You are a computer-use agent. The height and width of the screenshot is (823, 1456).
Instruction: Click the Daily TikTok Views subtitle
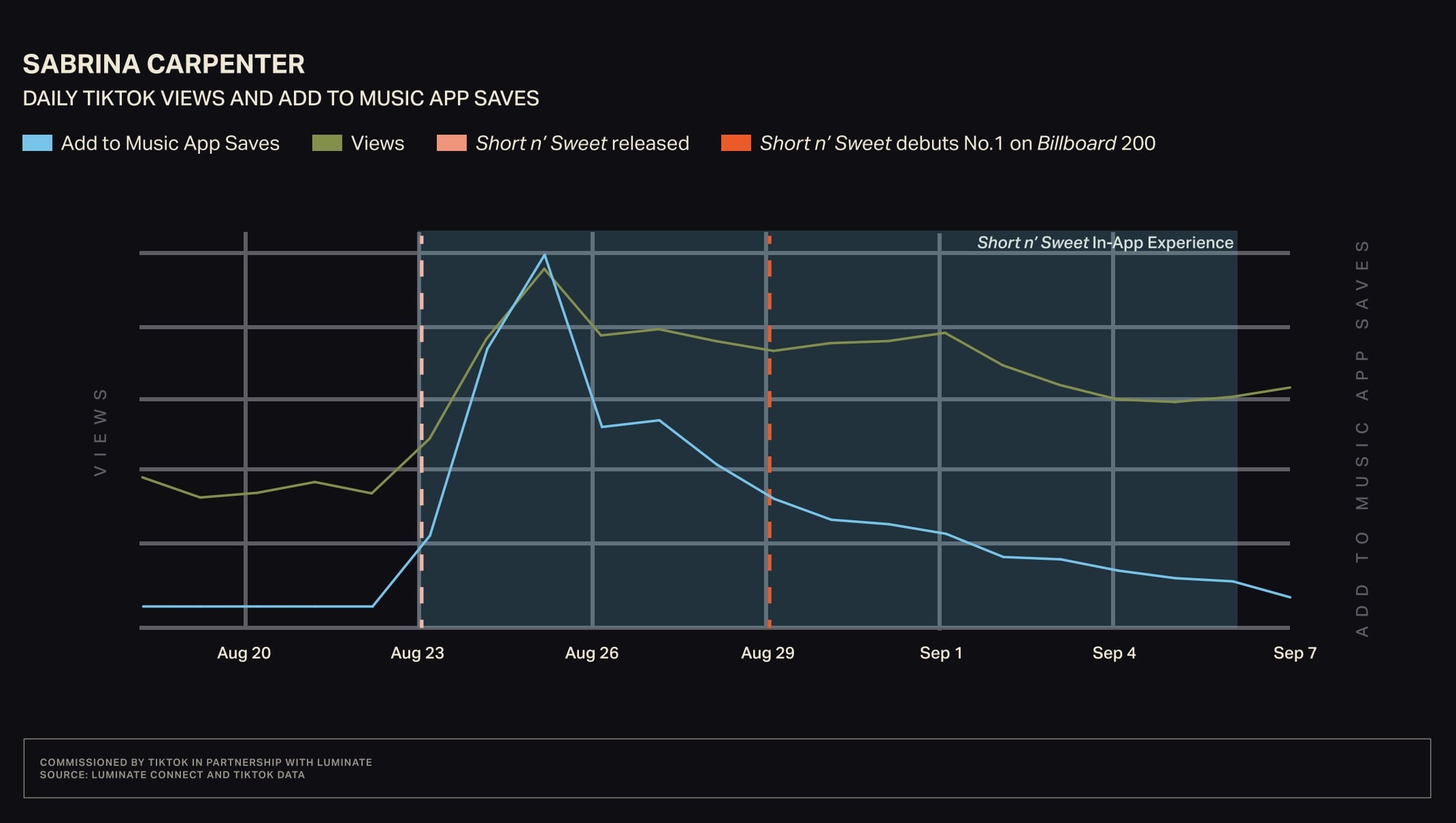pyautogui.click(x=280, y=99)
